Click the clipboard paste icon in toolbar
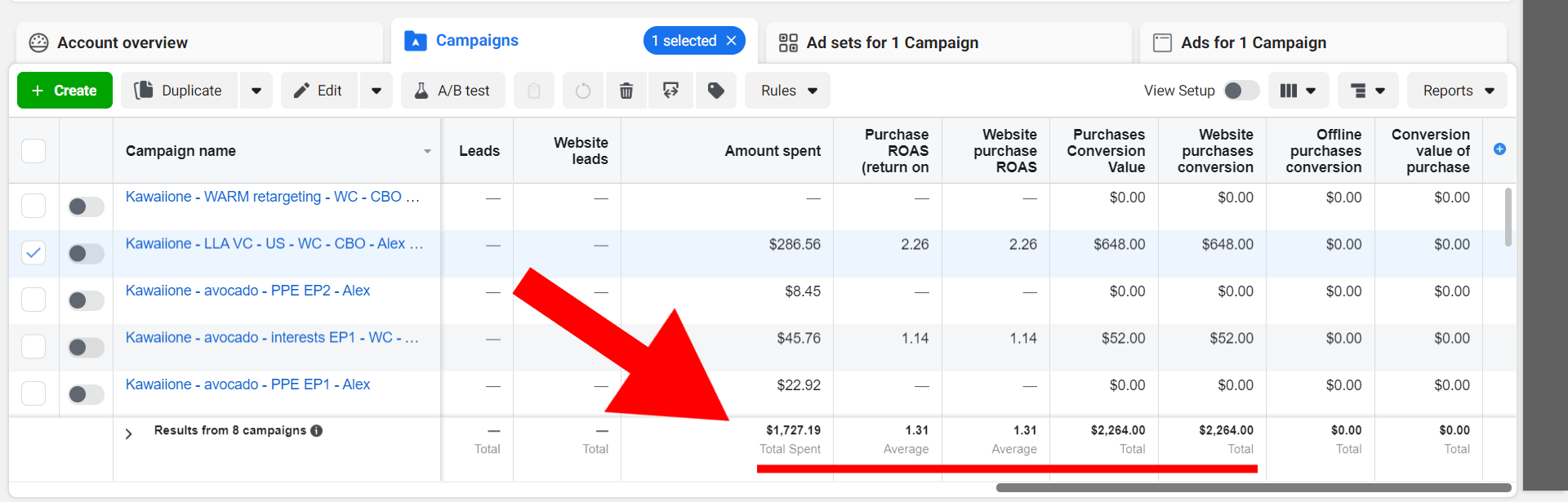Viewport: 1568px width, 502px height. tap(534, 91)
